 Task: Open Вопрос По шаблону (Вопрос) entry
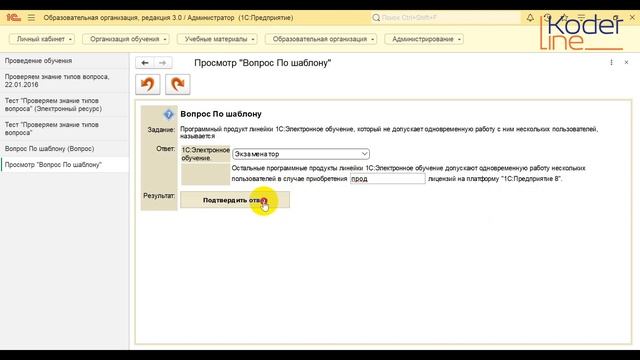pyautogui.click(x=64, y=149)
